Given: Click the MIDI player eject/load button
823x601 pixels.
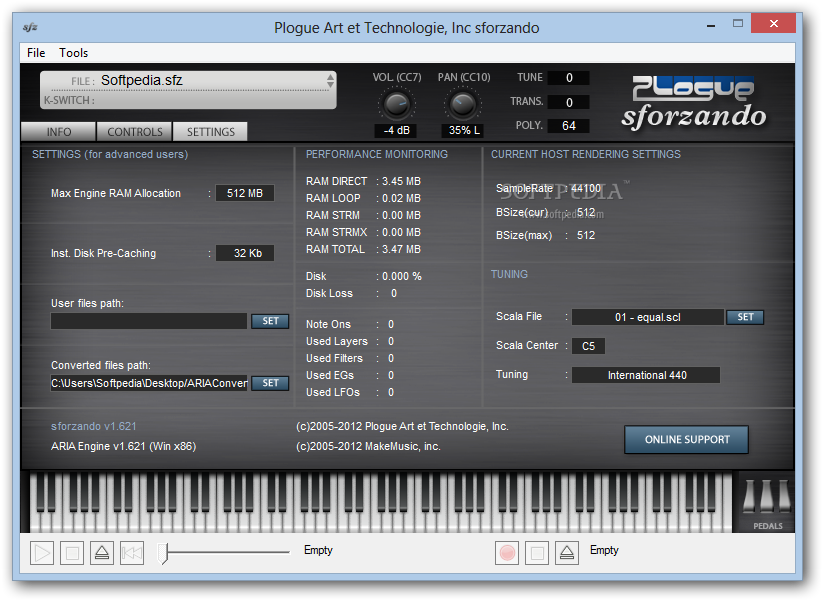Looking at the screenshot, I should [102, 553].
